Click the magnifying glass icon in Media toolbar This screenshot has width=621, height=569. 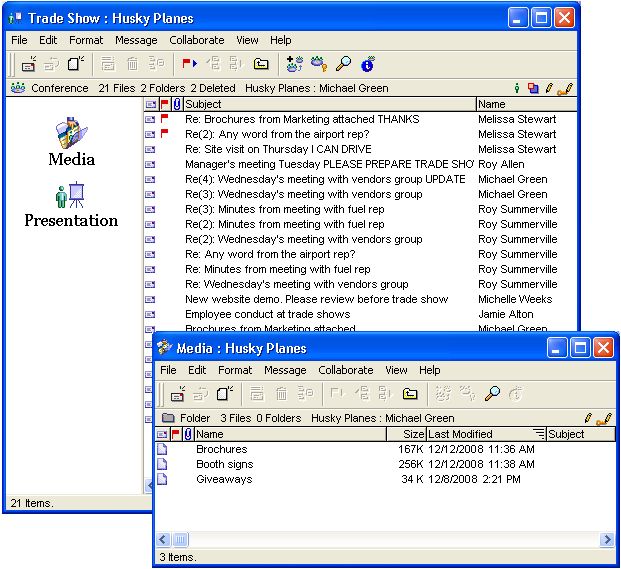click(x=491, y=394)
